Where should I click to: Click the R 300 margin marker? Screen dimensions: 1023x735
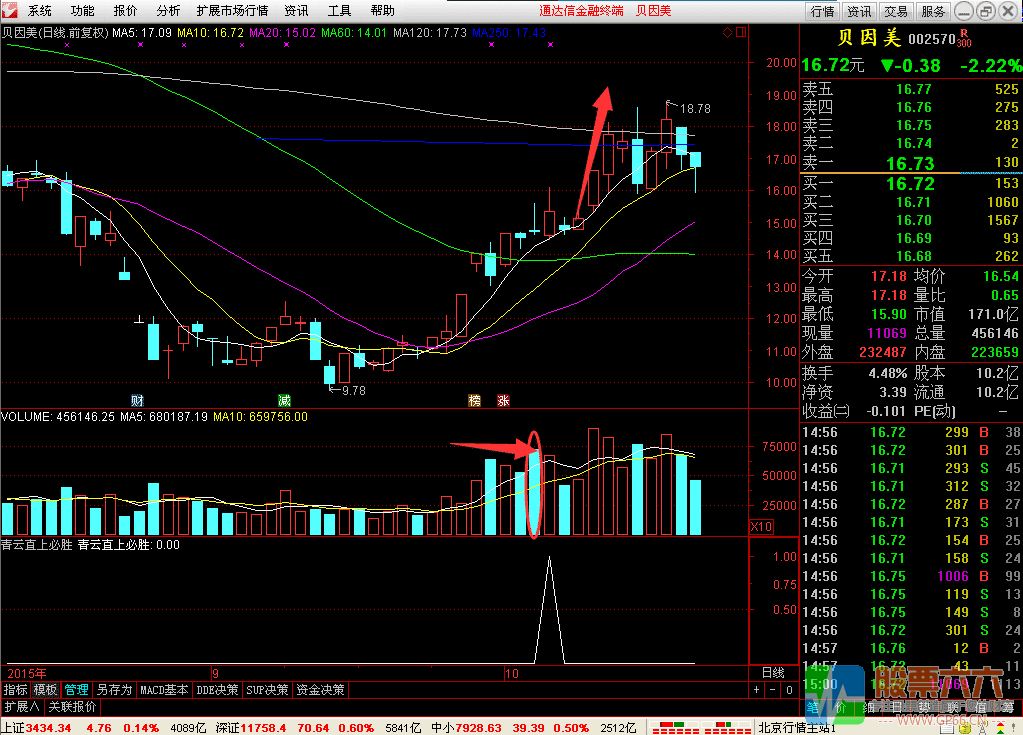[964, 38]
